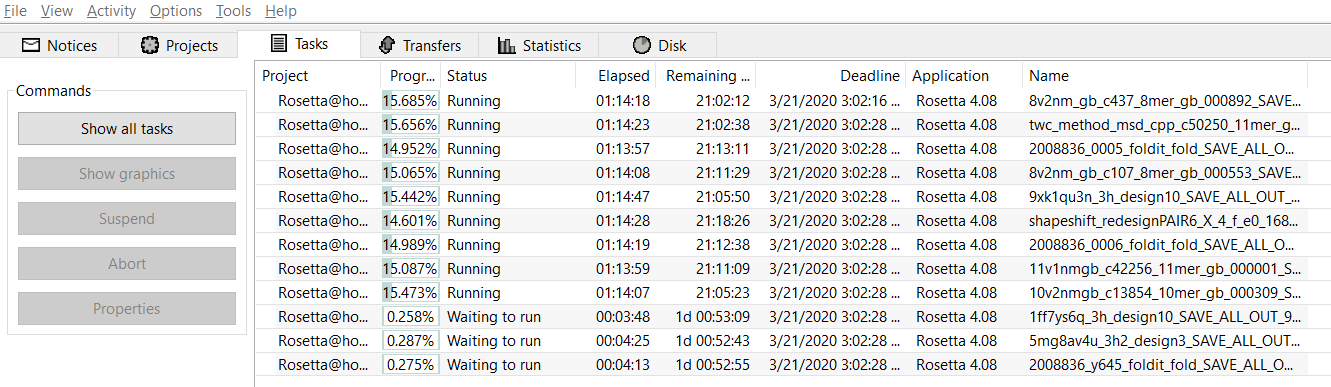Switch to the Transfers tab label

432,45
